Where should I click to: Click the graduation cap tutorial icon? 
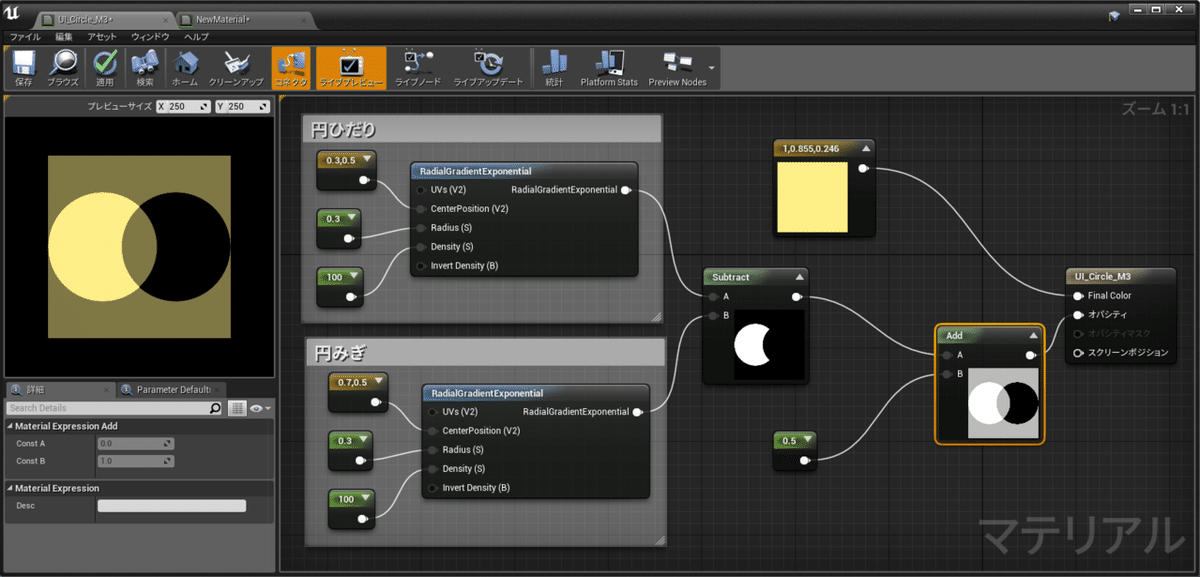[x=1115, y=16]
